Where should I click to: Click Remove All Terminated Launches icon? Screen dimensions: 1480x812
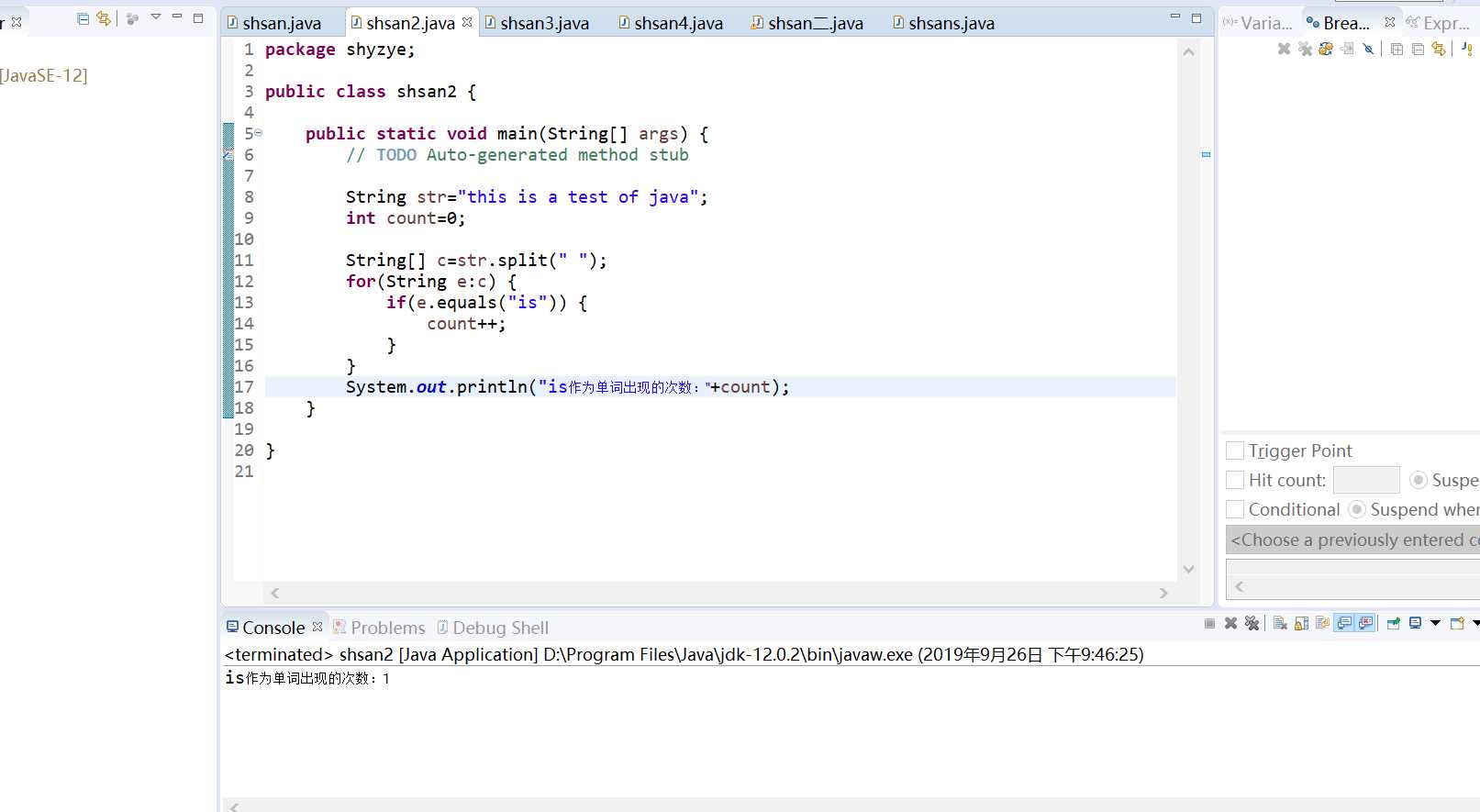tap(1252, 623)
